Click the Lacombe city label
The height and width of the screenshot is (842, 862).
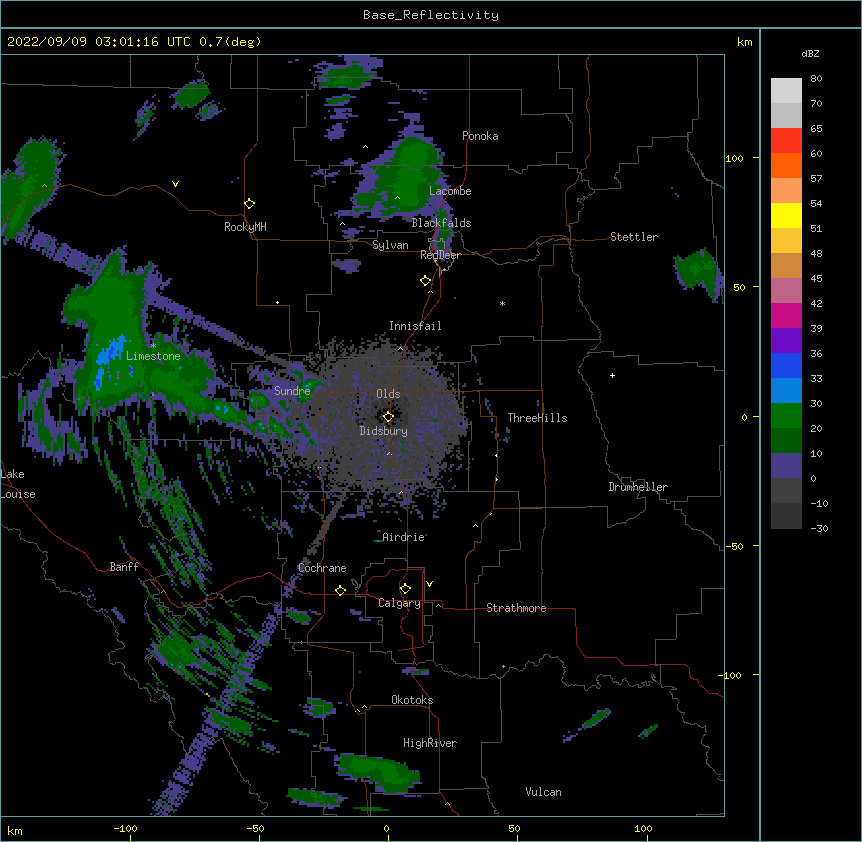[x=450, y=191]
